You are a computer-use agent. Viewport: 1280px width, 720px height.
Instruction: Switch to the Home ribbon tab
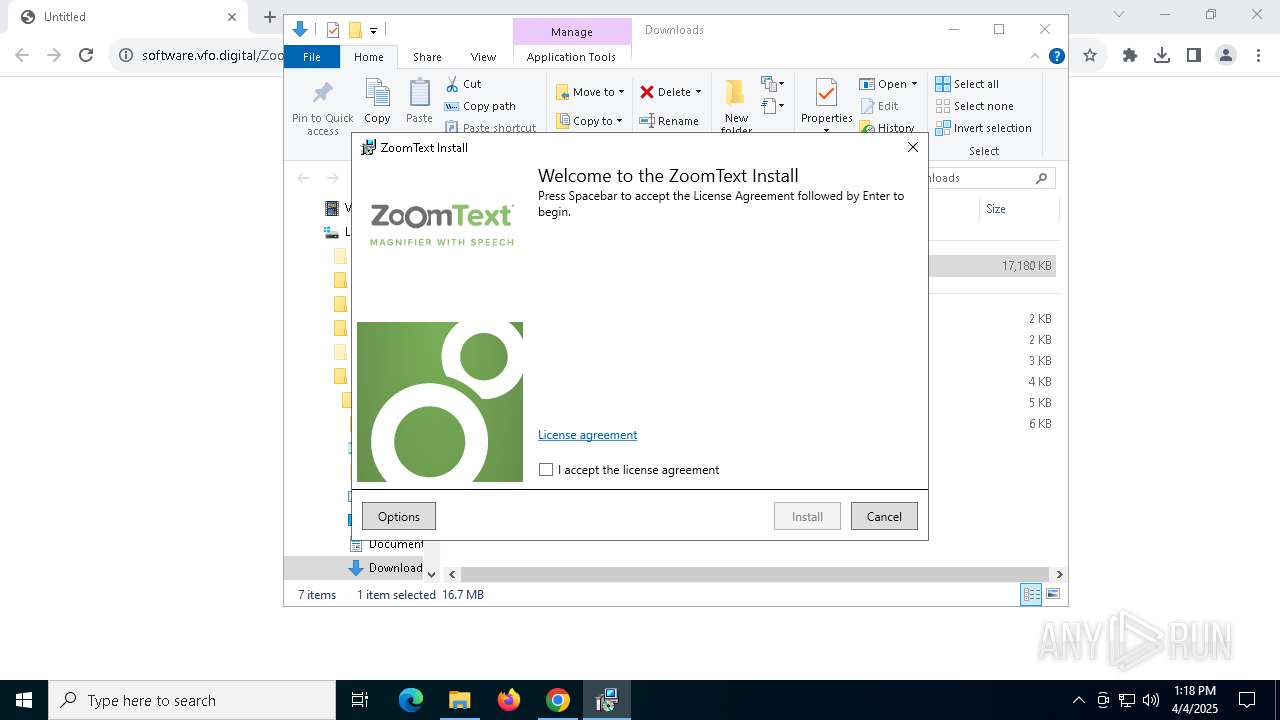click(x=368, y=57)
